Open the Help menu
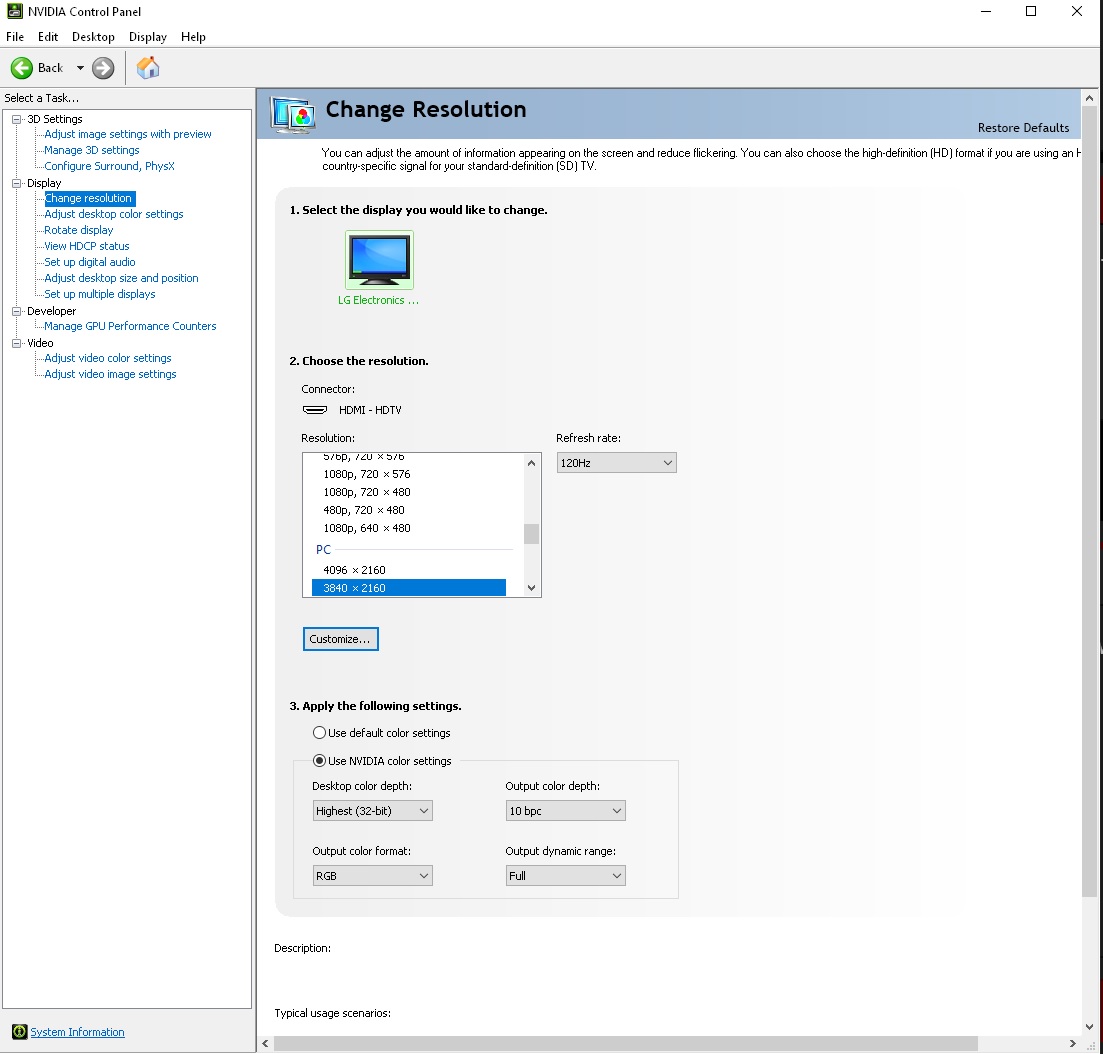This screenshot has width=1103, height=1054. tap(193, 37)
